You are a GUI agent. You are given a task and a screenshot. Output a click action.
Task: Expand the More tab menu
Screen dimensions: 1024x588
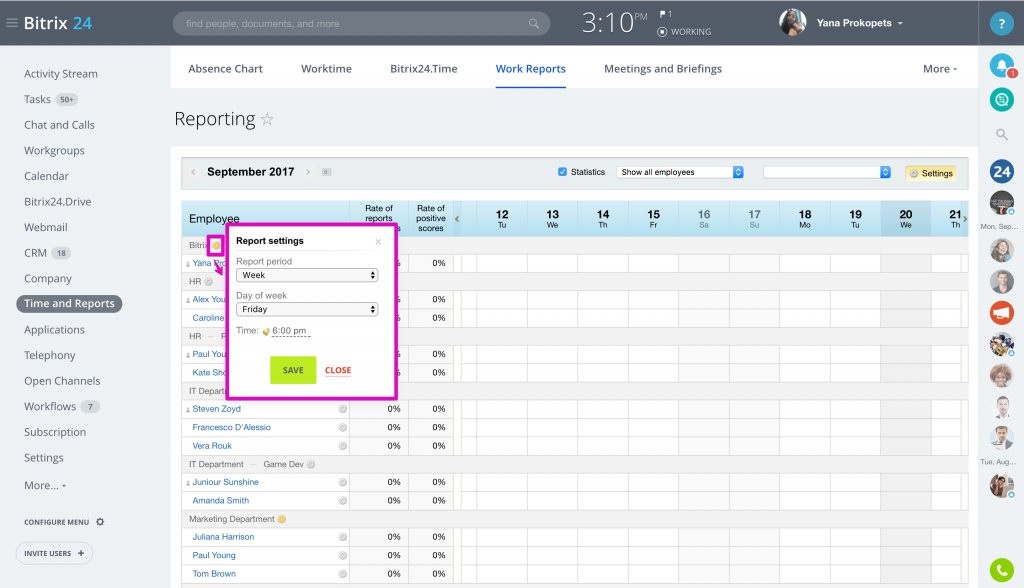coord(940,69)
